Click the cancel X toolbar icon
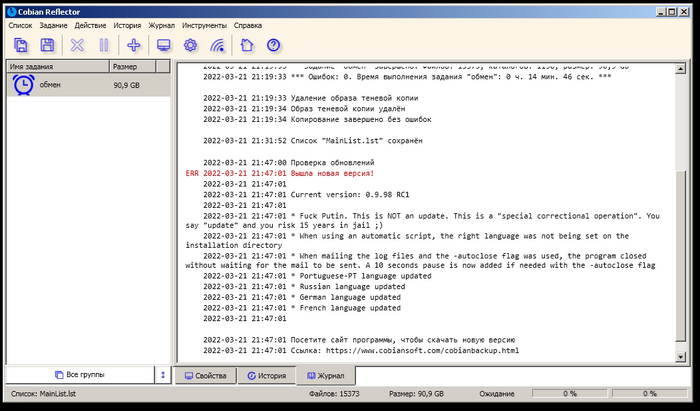Viewport: 700px width, 411px height. click(78, 44)
